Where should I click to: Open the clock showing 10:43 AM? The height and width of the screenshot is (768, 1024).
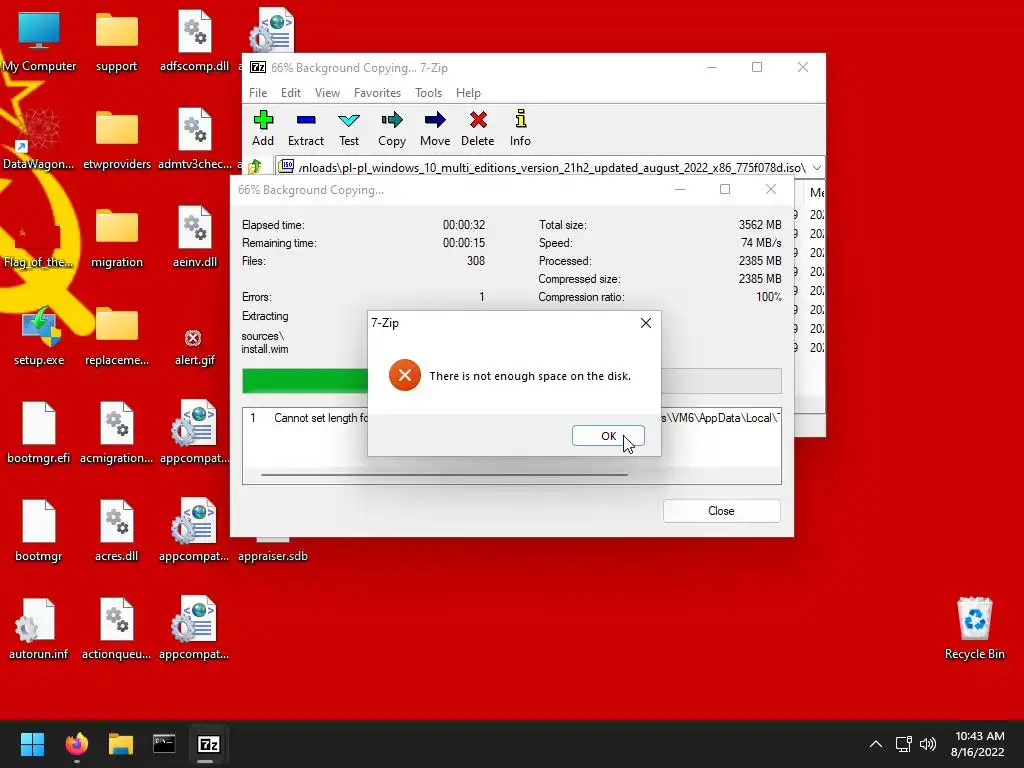pyautogui.click(x=978, y=744)
